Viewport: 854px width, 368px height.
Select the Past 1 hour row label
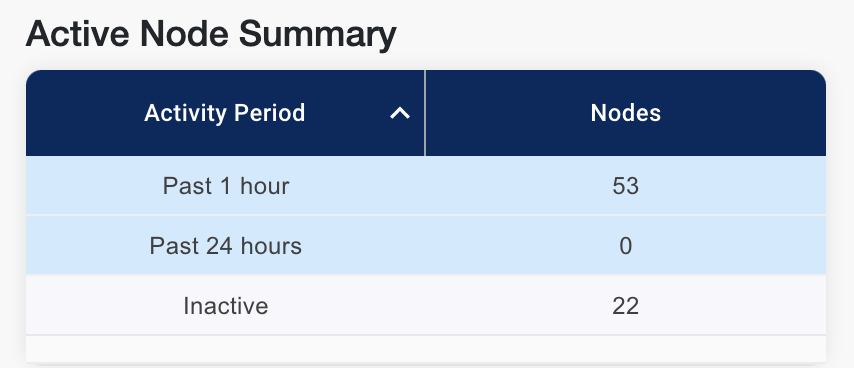(x=225, y=186)
